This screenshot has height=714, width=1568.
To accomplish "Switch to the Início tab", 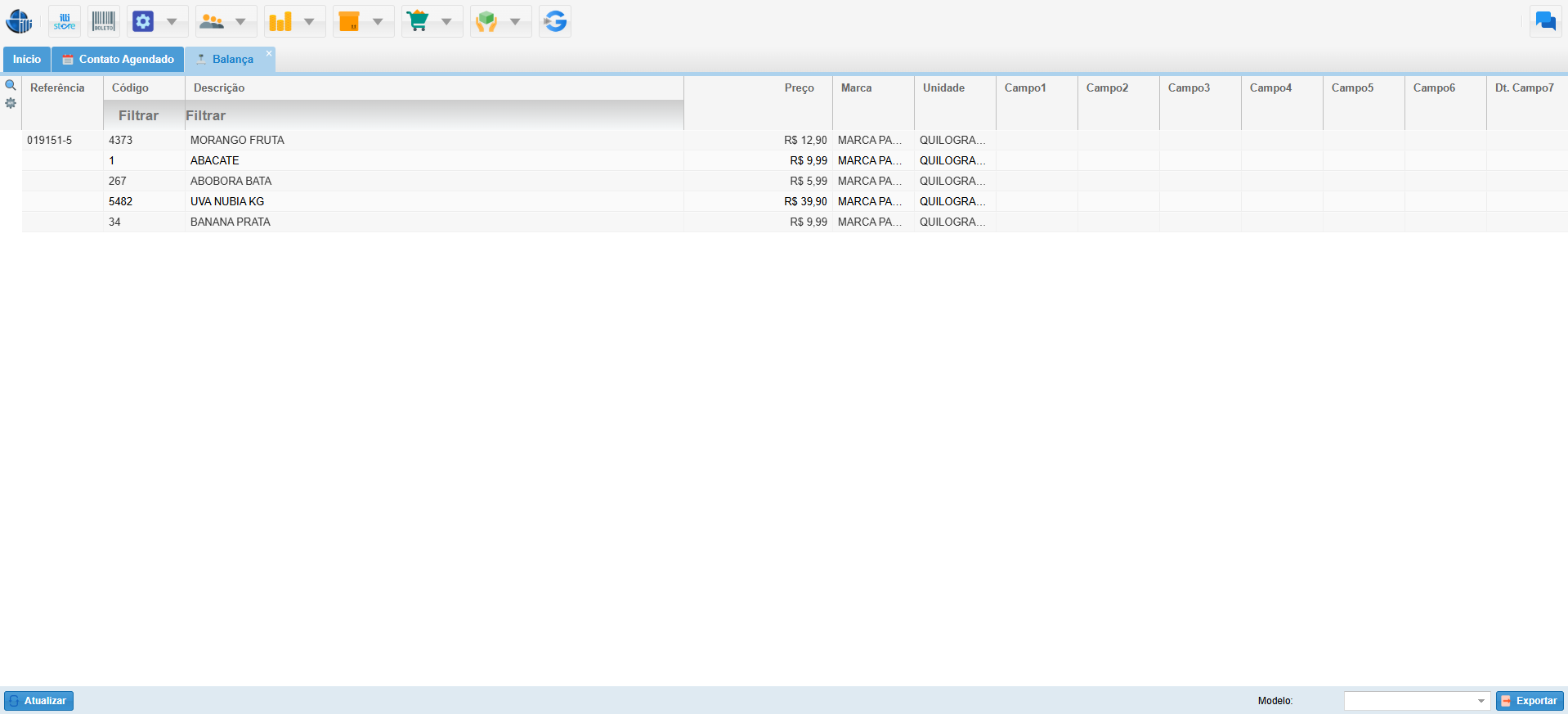I will click(27, 59).
